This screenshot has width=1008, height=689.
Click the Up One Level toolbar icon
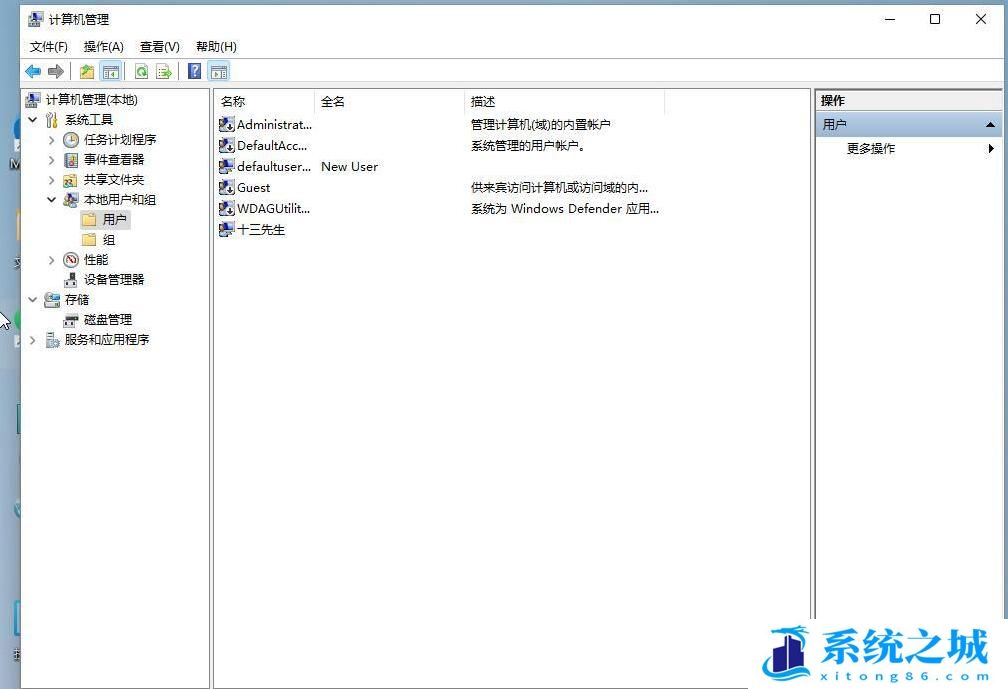(87, 71)
